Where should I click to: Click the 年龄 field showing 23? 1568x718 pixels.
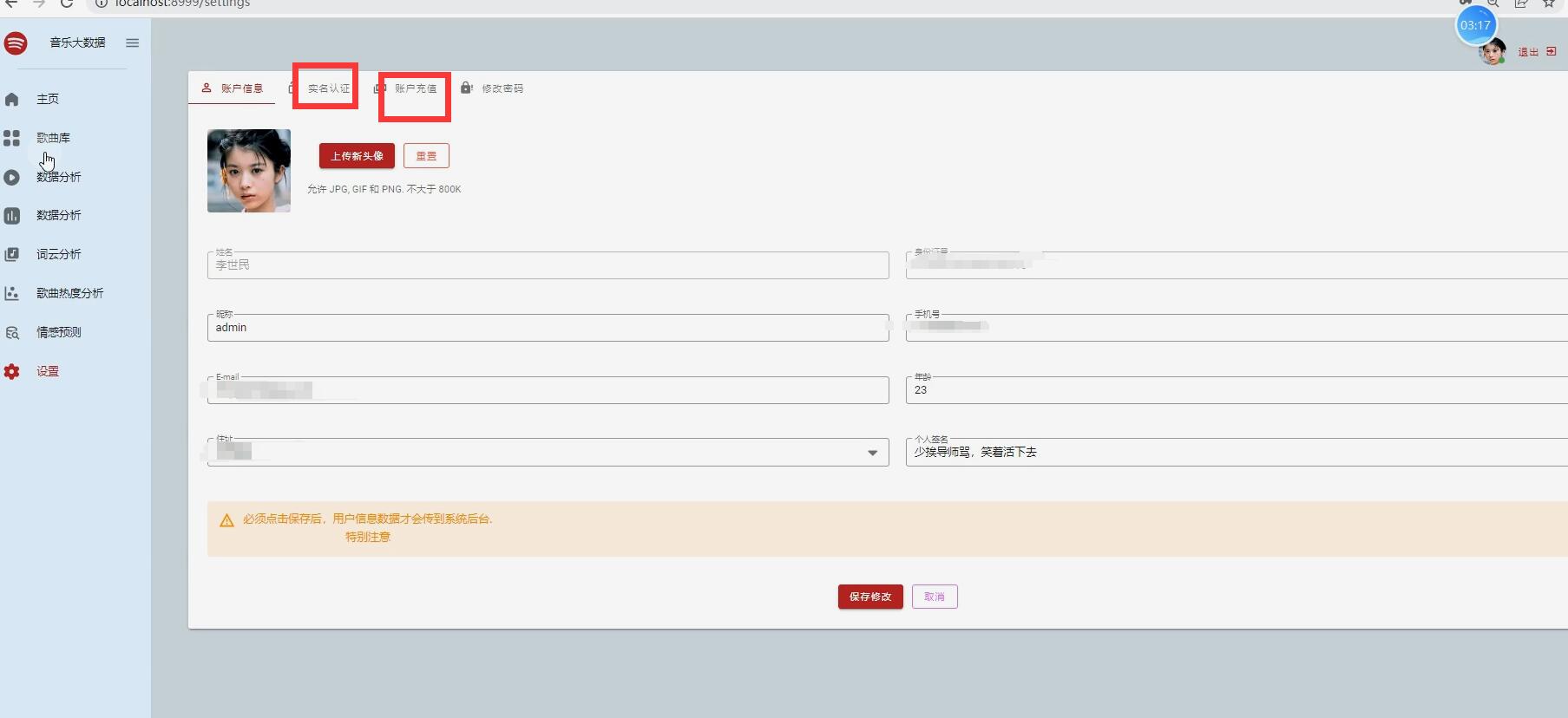pyautogui.click(x=1237, y=390)
